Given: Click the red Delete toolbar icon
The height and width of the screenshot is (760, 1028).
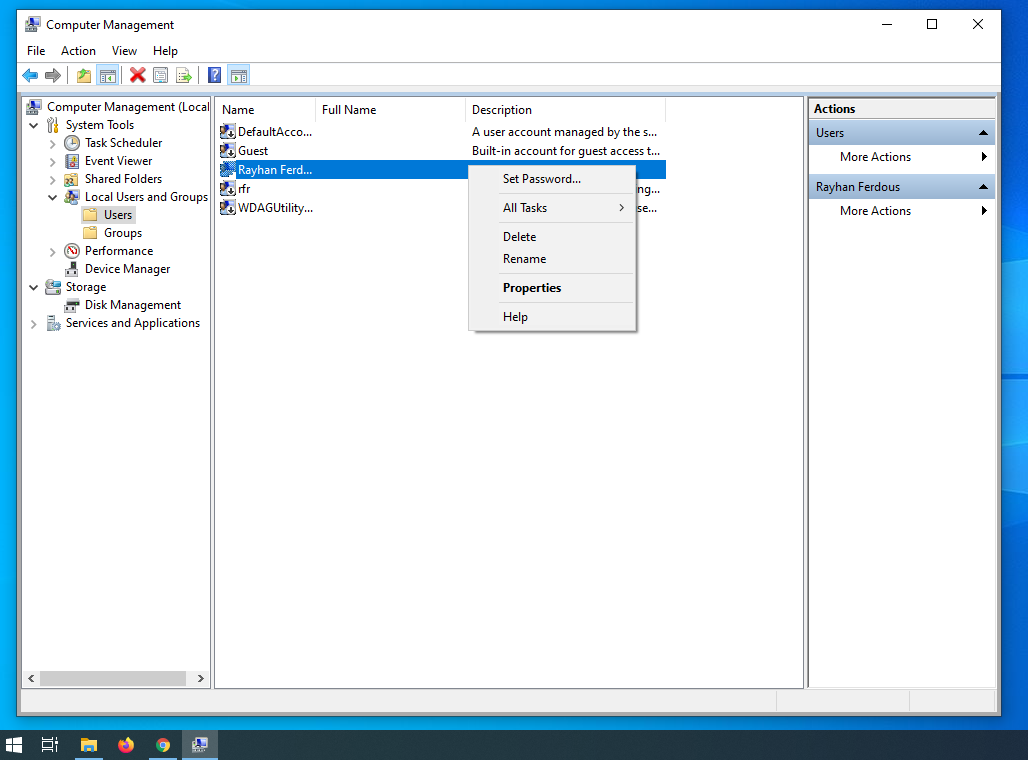Looking at the screenshot, I should (137, 75).
